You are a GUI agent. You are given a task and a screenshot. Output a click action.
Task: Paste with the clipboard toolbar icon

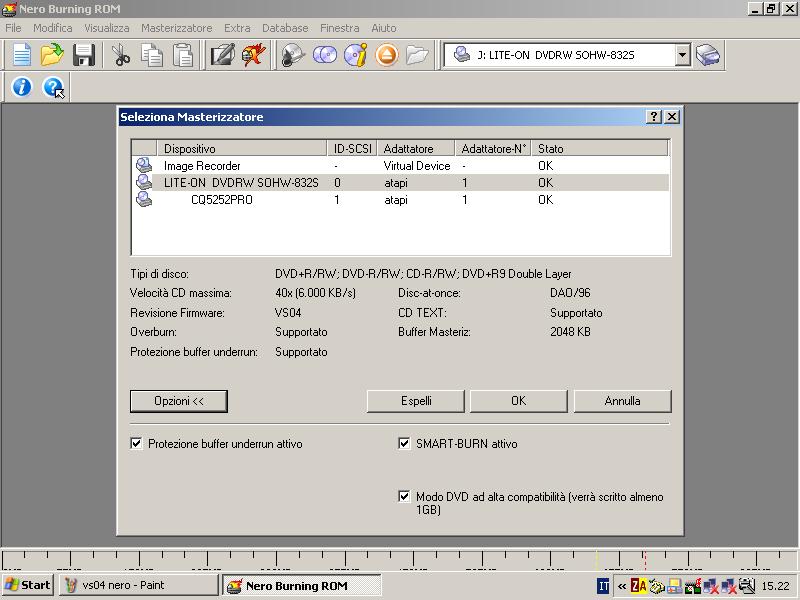[x=183, y=55]
